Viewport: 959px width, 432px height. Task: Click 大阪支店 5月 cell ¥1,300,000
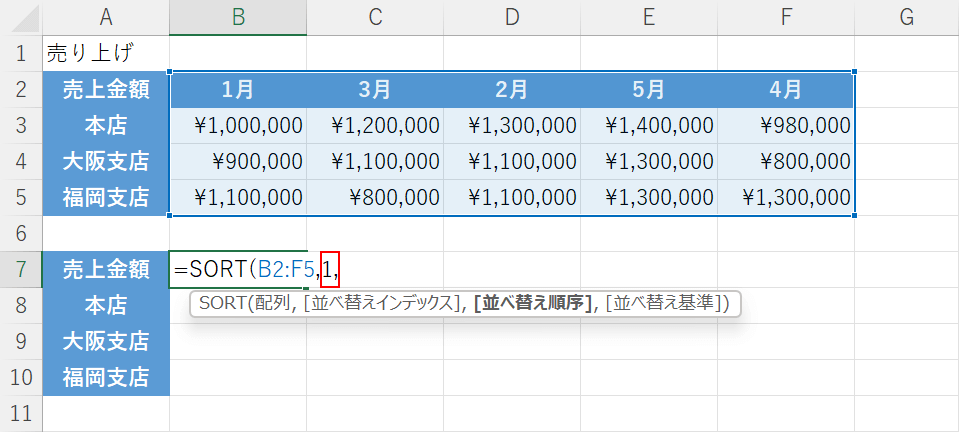click(x=649, y=162)
